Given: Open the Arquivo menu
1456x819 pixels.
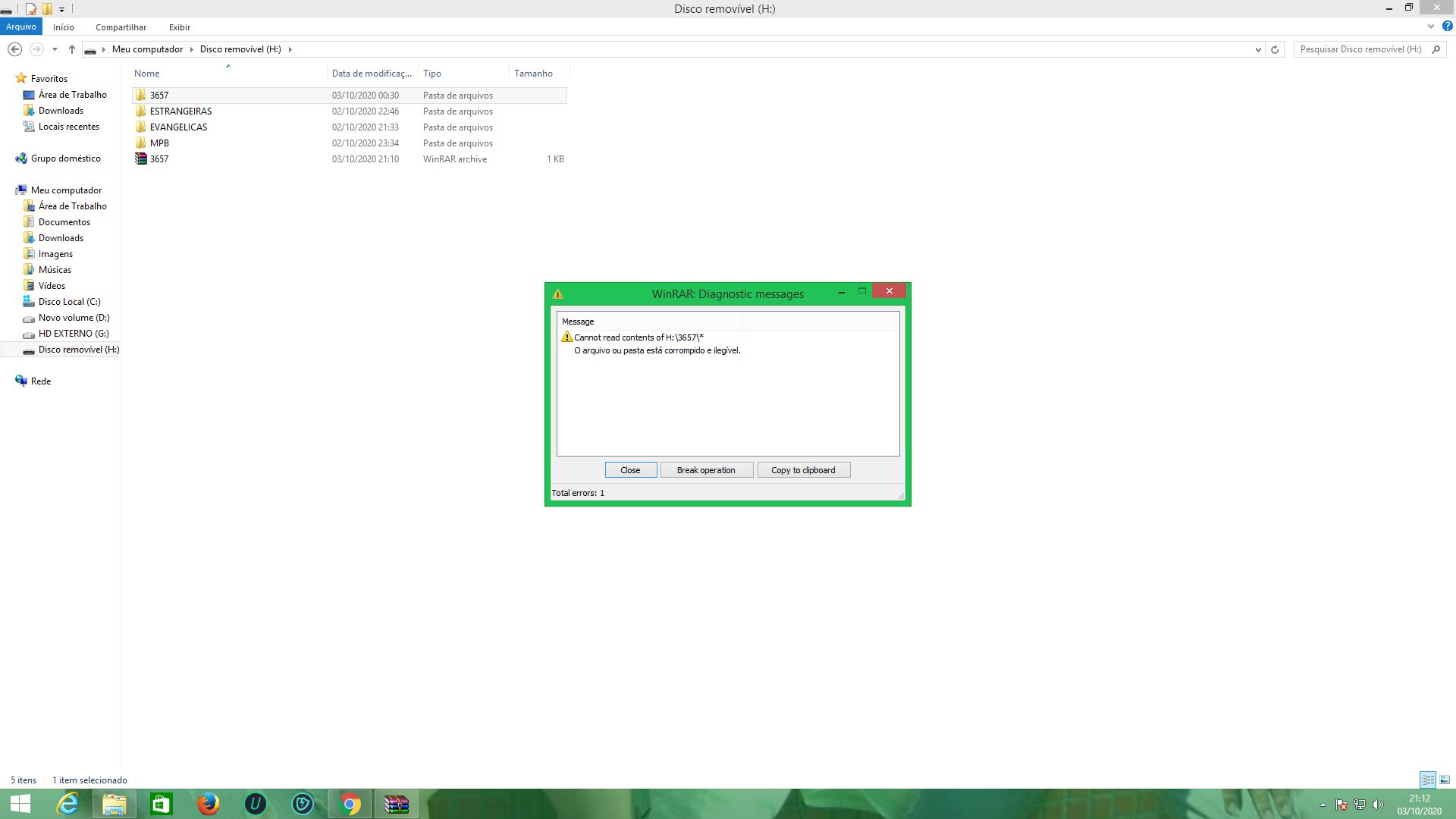Looking at the screenshot, I should click(x=21, y=27).
